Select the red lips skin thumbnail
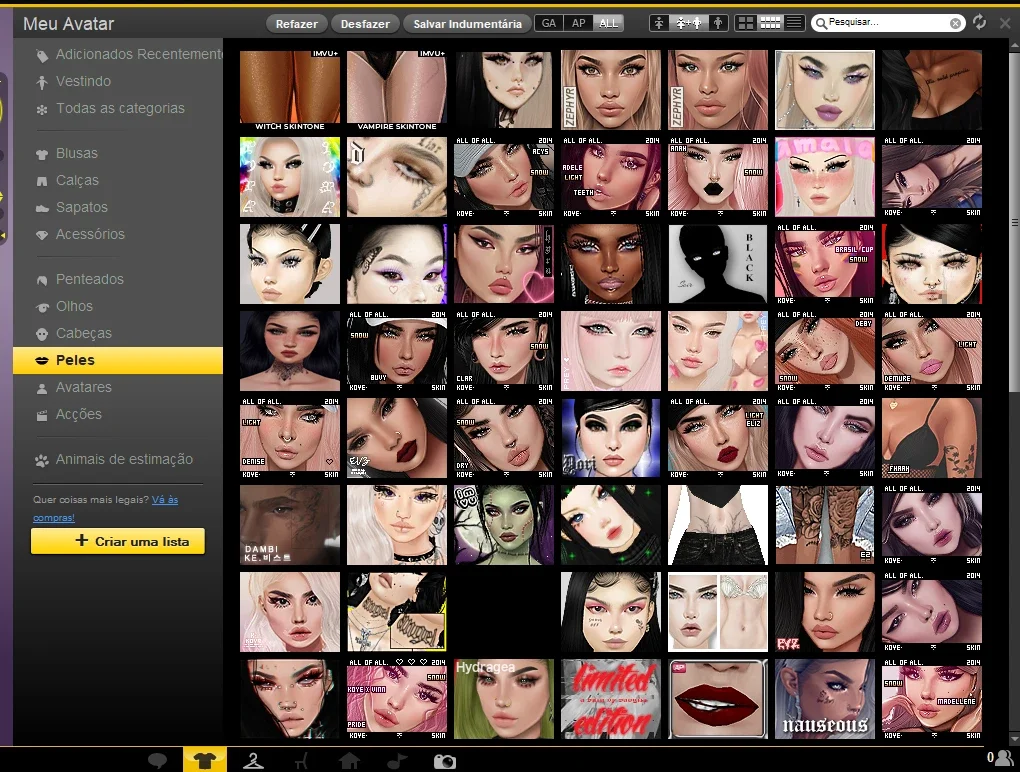The image size is (1020, 772). coord(718,699)
